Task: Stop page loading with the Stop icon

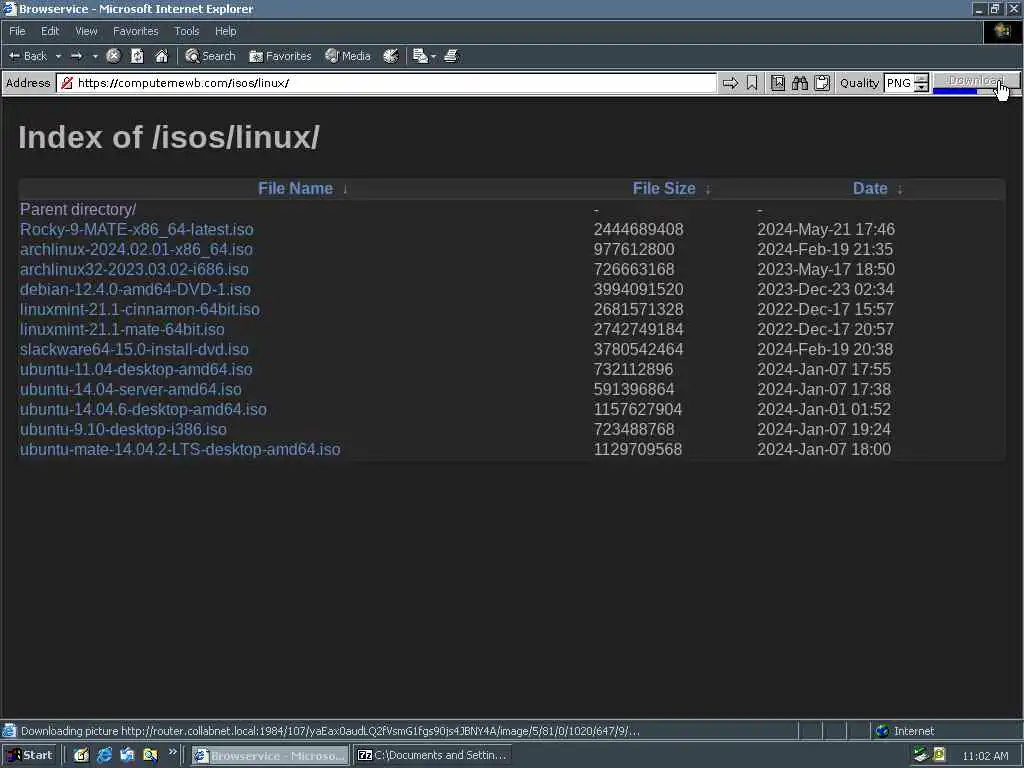Action: pyautogui.click(x=114, y=56)
